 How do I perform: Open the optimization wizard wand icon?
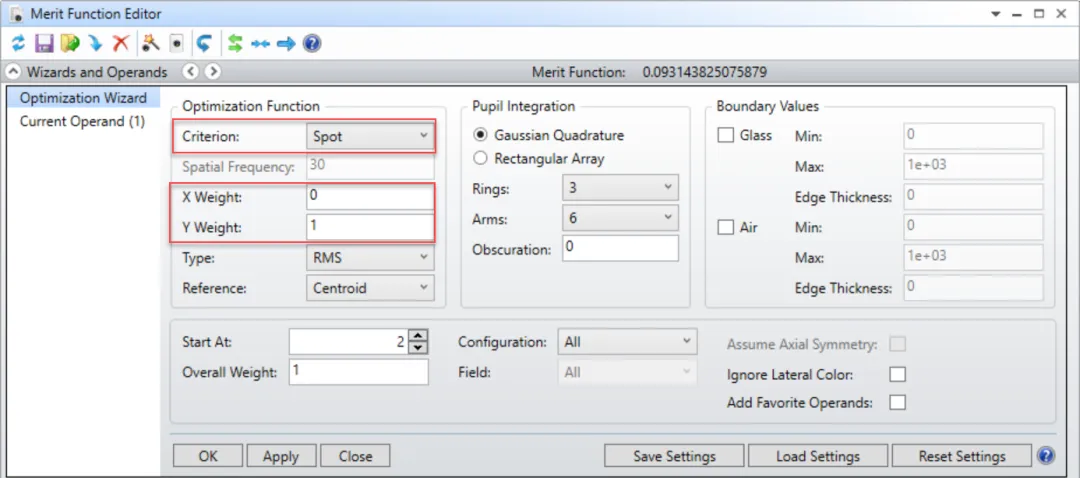[150, 43]
